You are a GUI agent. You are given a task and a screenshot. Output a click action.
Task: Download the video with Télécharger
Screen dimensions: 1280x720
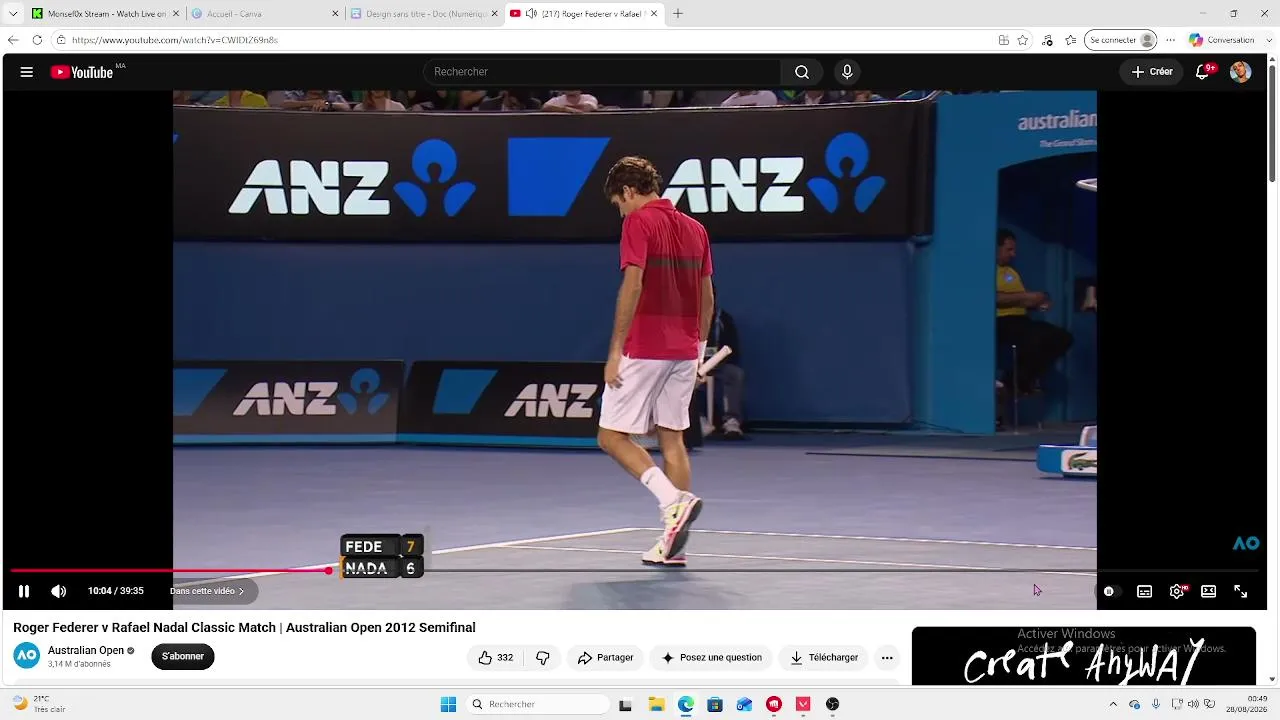(x=824, y=657)
